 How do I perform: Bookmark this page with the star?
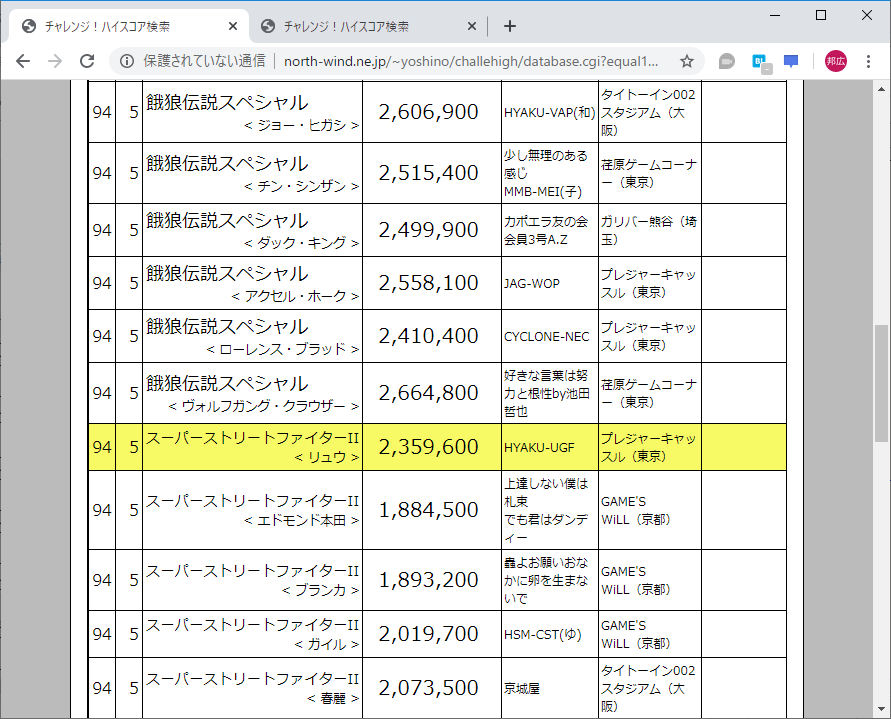[x=687, y=61]
